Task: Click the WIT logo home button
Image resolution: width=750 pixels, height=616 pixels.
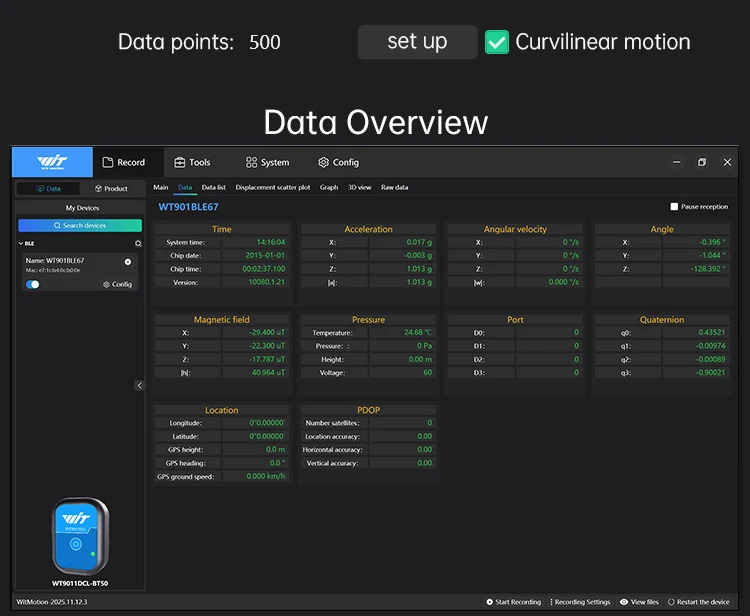Action: pos(52,162)
